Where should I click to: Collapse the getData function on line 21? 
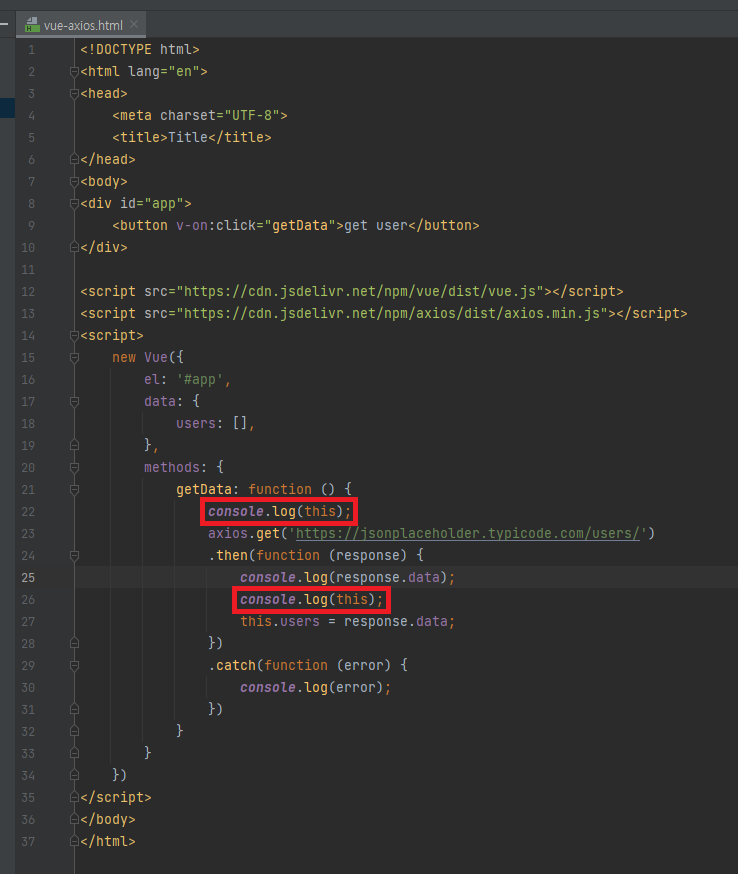pyautogui.click(x=74, y=490)
